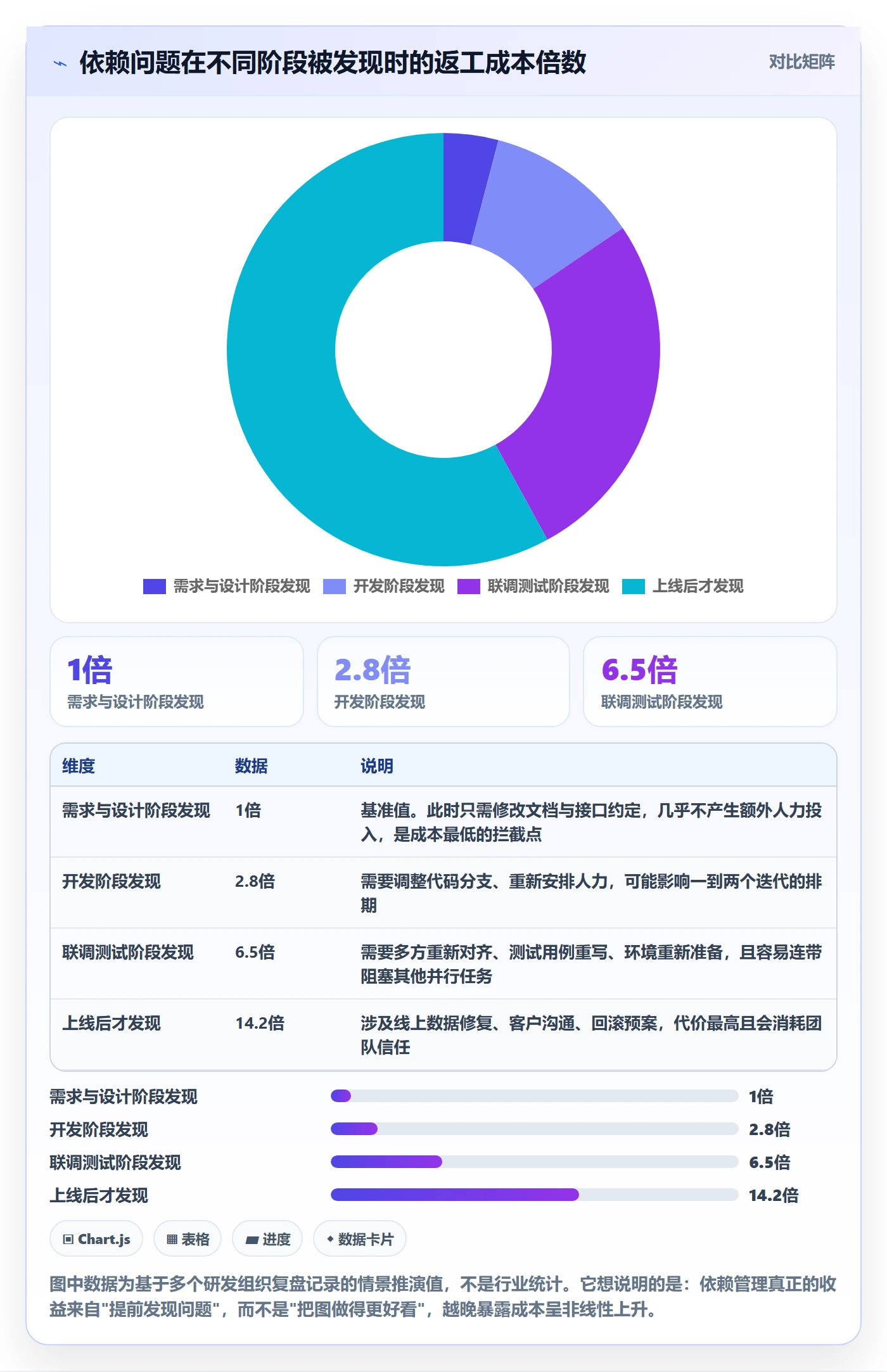The height and width of the screenshot is (1372, 887).
Task: Click the 6.5倍 progress bar track
Action: pyautogui.click(x=535, y=1162)
